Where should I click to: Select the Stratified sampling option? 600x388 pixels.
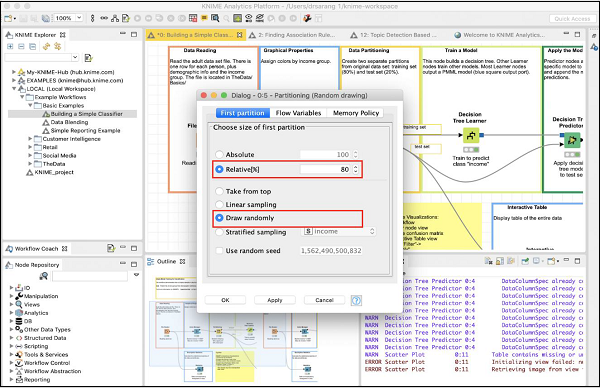point(219,232)
